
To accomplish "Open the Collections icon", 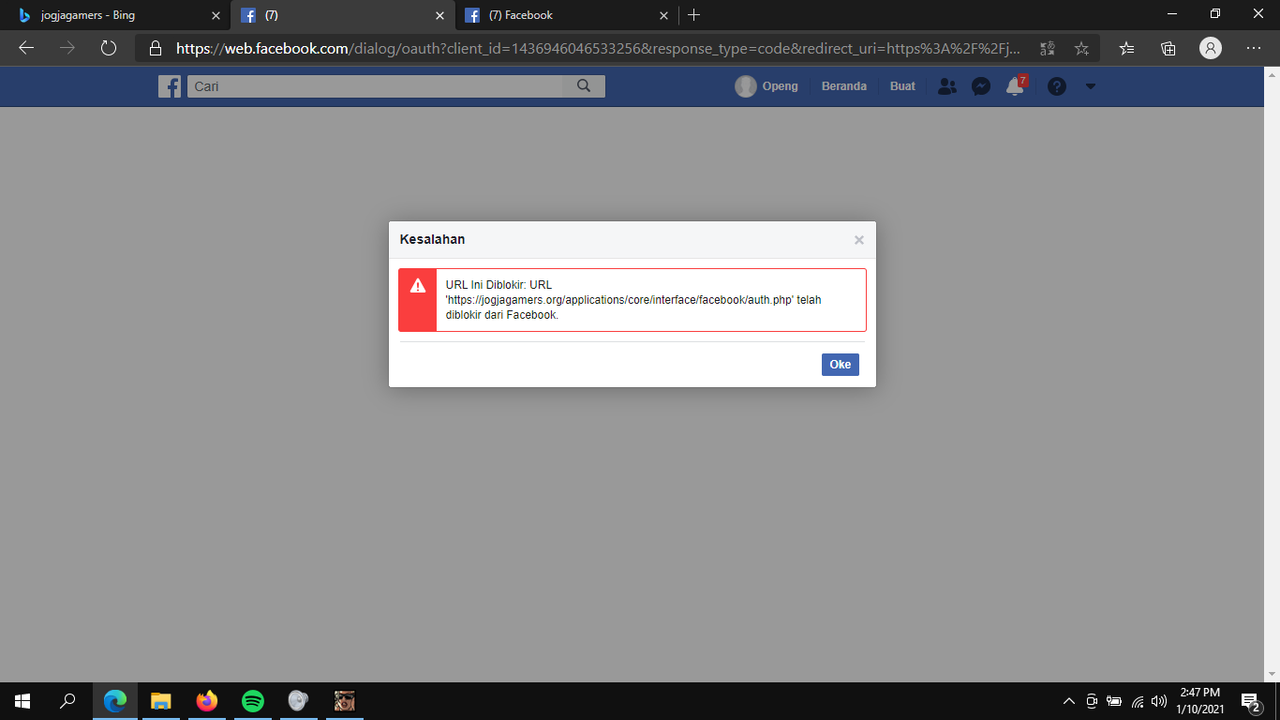I will (x=1168, y=48).
